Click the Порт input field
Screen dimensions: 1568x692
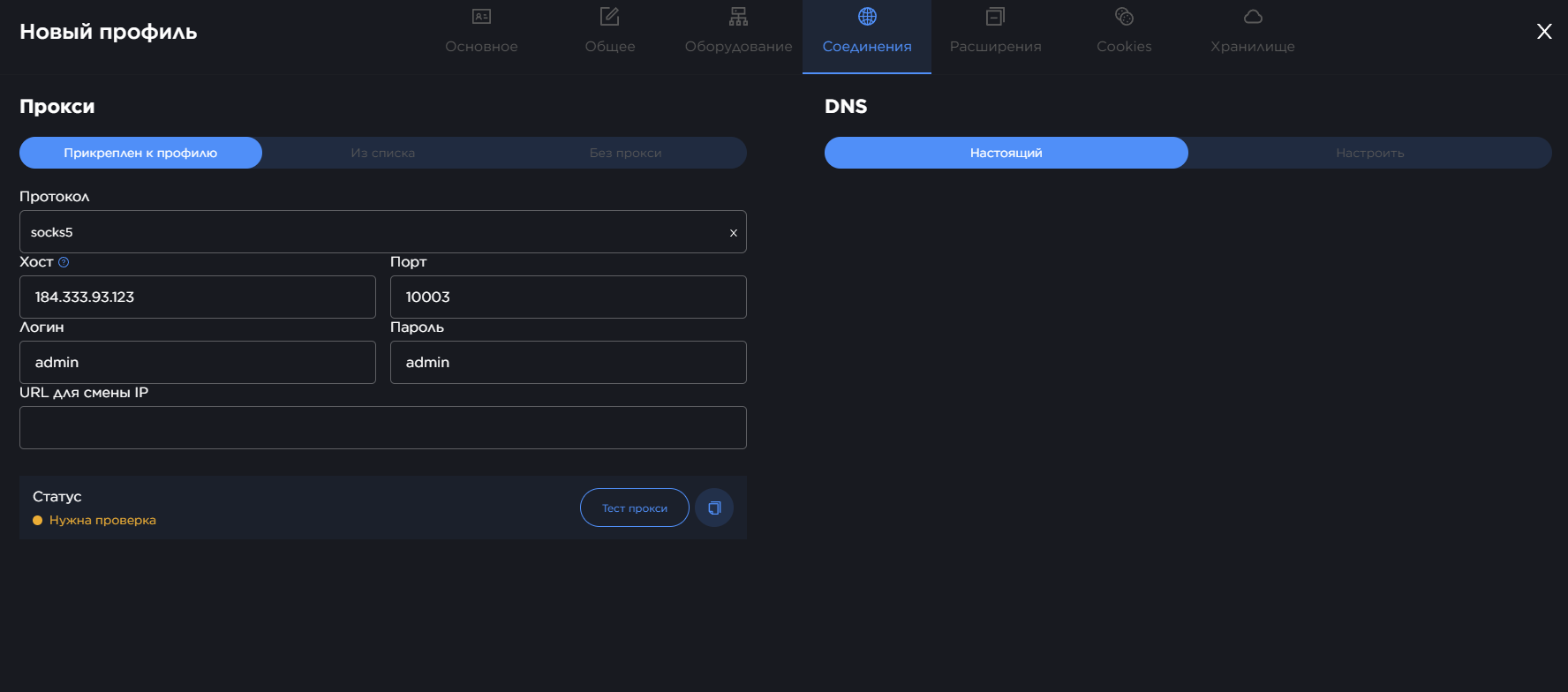coord(568,297)
